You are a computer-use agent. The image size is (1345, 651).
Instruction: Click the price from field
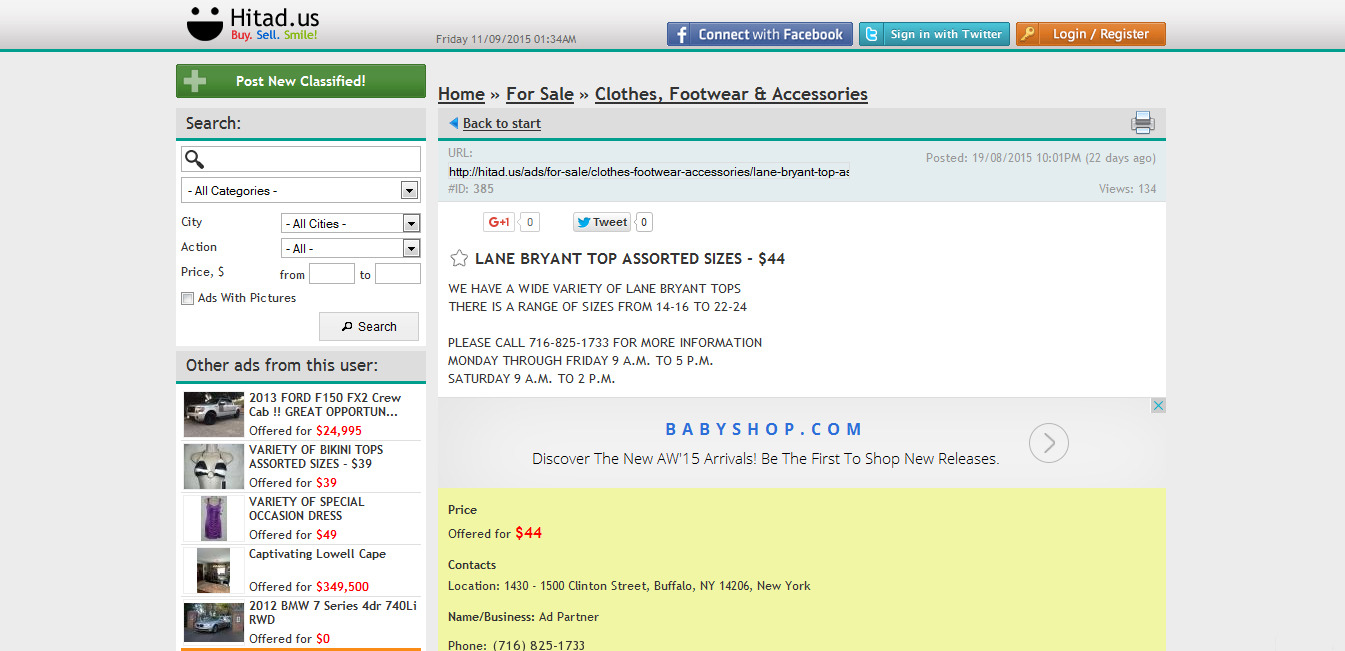(x=332, y=274)
